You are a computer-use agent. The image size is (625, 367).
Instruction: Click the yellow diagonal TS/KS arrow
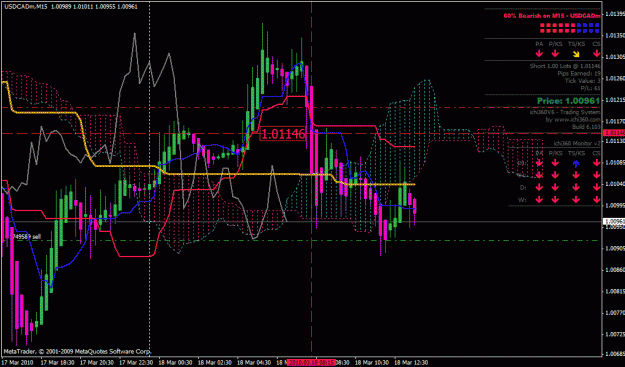(x=576, y=54)
